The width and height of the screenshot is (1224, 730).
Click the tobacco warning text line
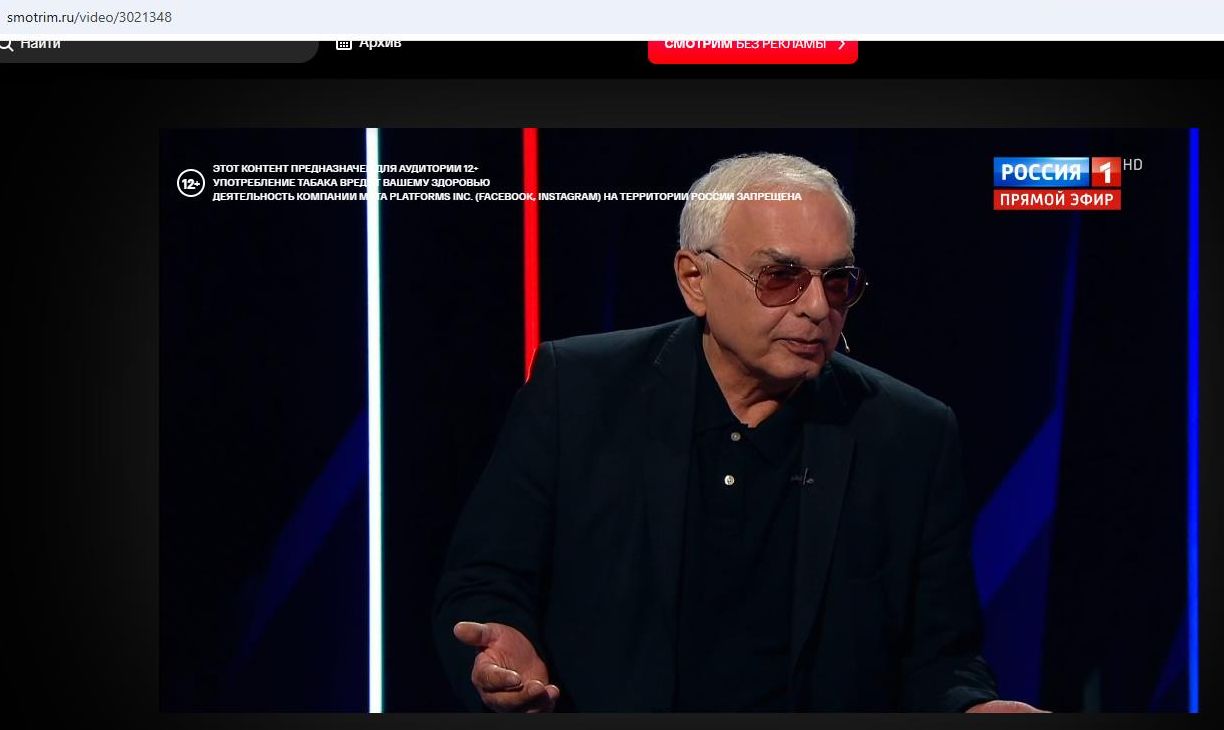[351, 183]
